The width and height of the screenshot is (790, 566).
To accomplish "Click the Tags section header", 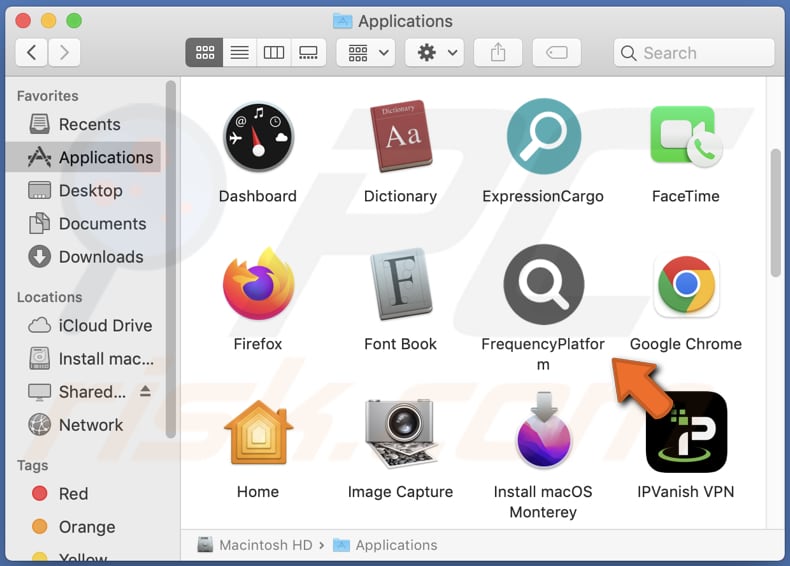I will coord(33,465).
